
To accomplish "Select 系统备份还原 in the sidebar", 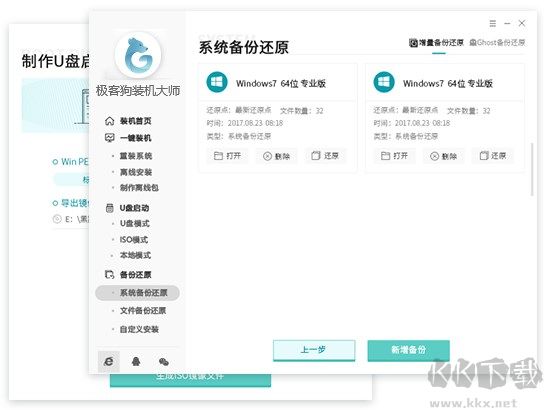I will [137, 293].
